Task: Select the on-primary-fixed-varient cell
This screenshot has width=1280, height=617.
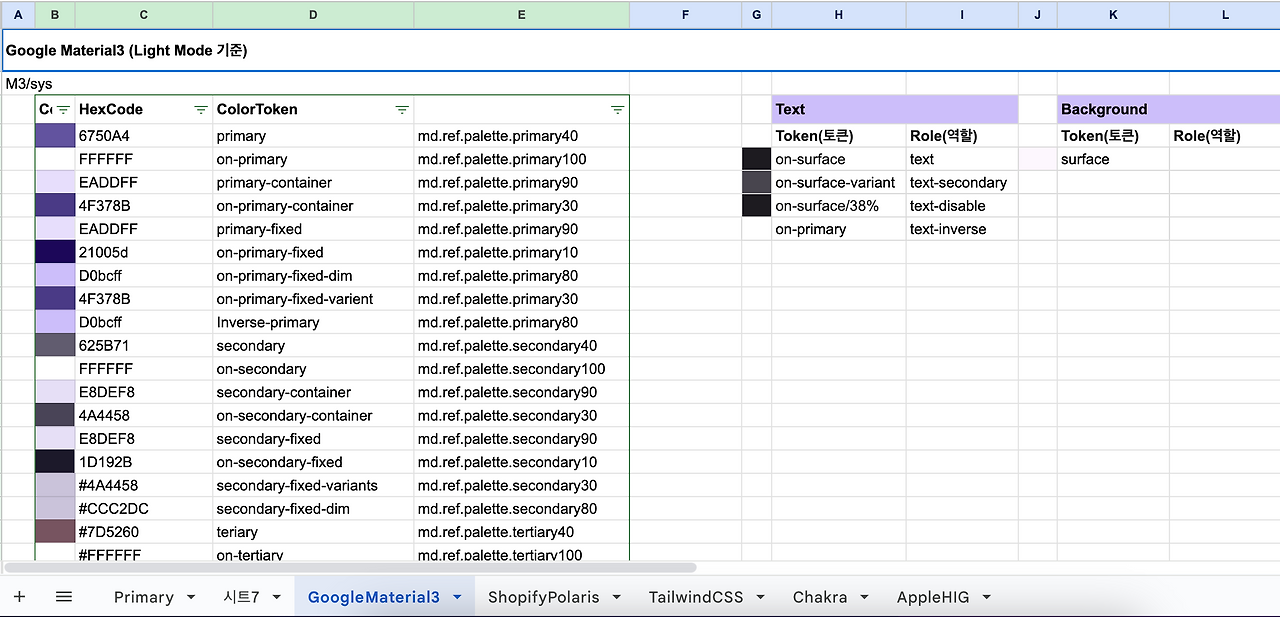Action: pyautogui.click(x=314, y=299)
